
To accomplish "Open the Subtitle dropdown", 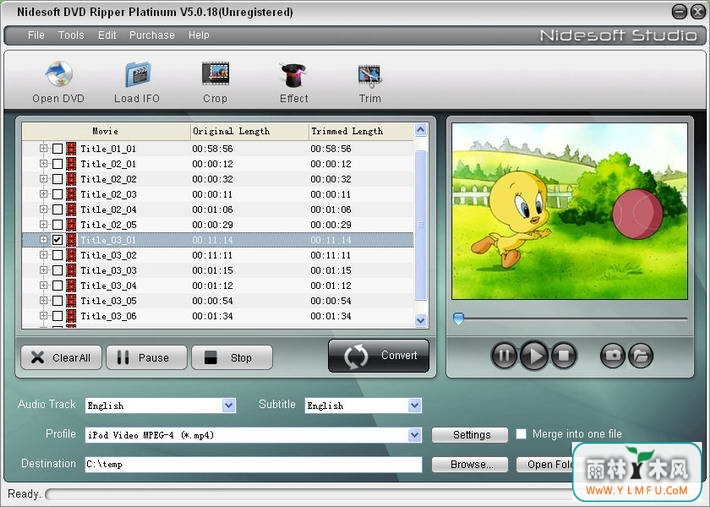I will [414, 405].
